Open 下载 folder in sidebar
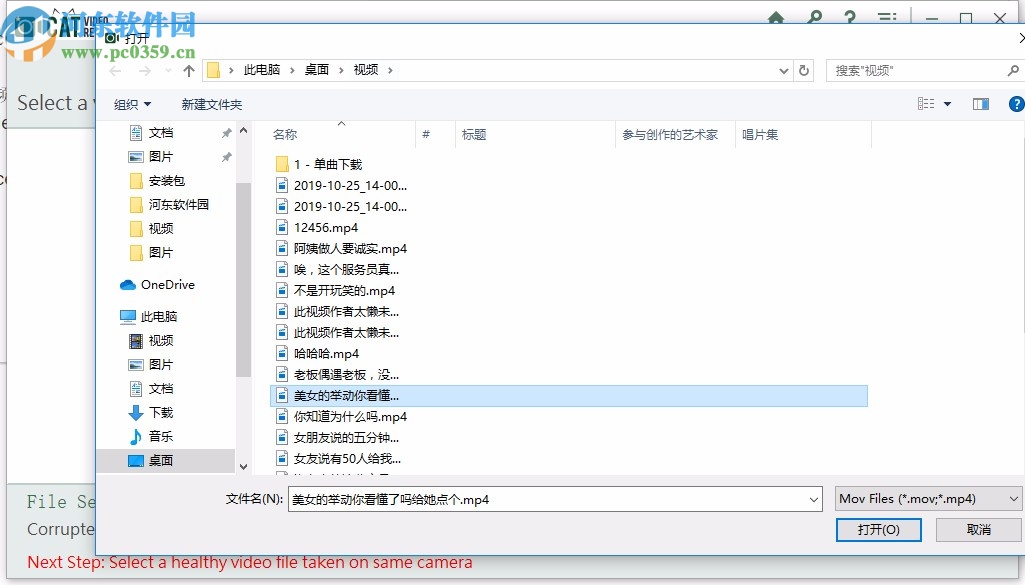 tap(151, 412)
